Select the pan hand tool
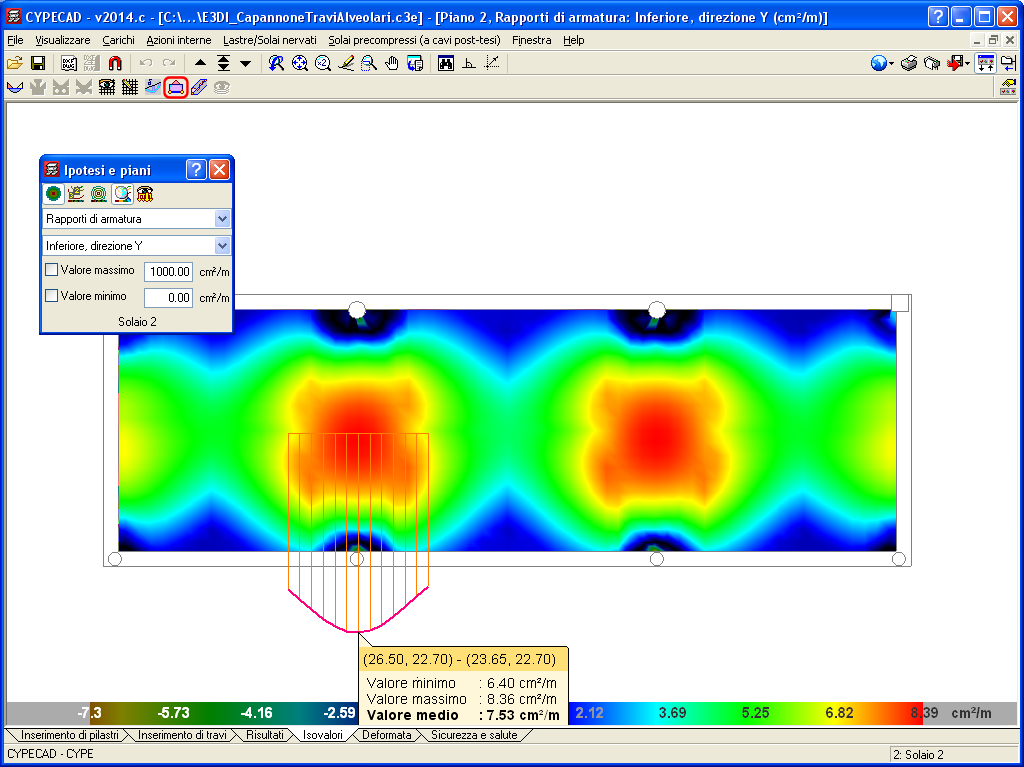This screenshot has height=767, width=1024. [x=392, y=63]
